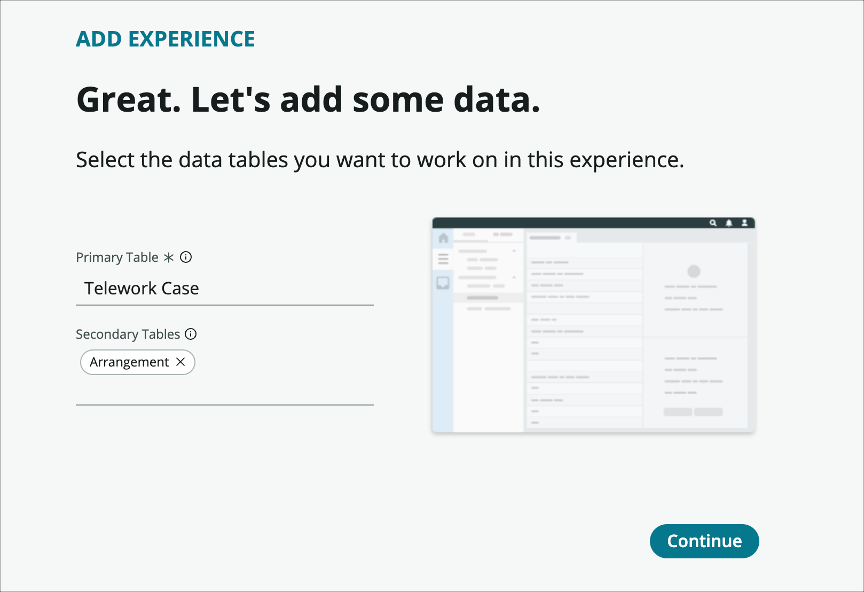Select the Arrangement chip label

click(129, 362)
